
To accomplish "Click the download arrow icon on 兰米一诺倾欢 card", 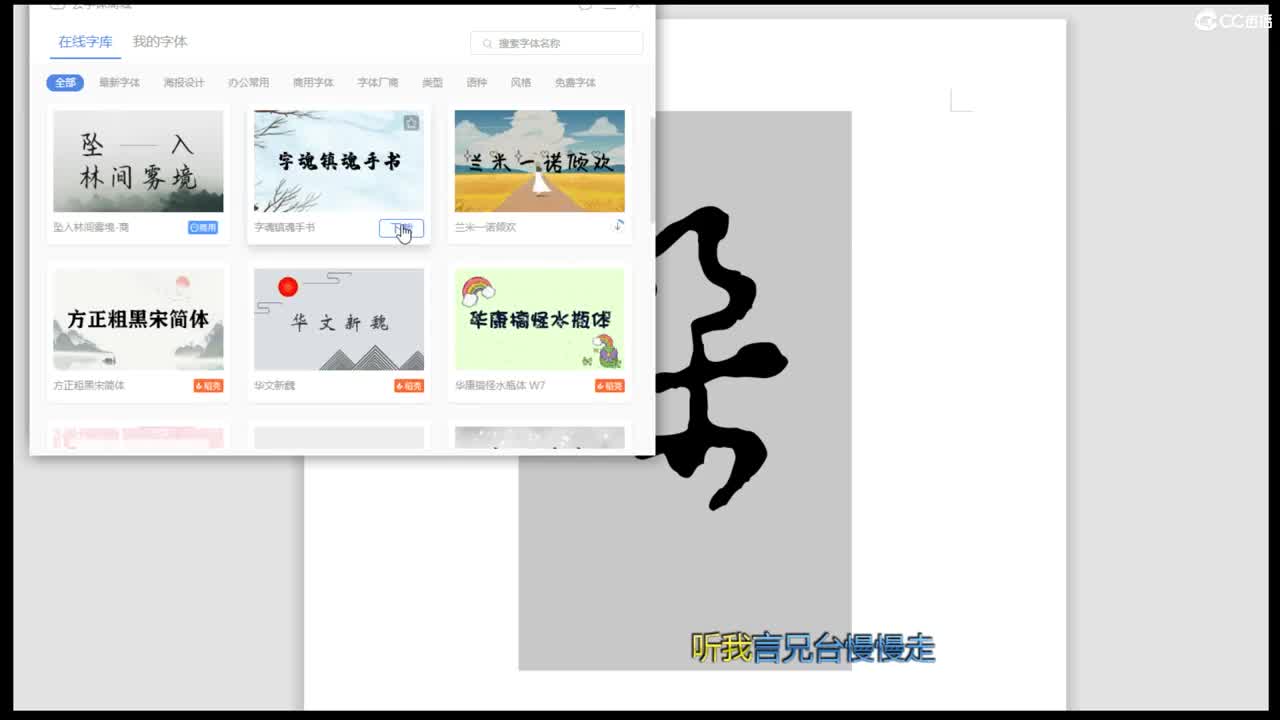I will pyautogui.click(x=620, y=226).
